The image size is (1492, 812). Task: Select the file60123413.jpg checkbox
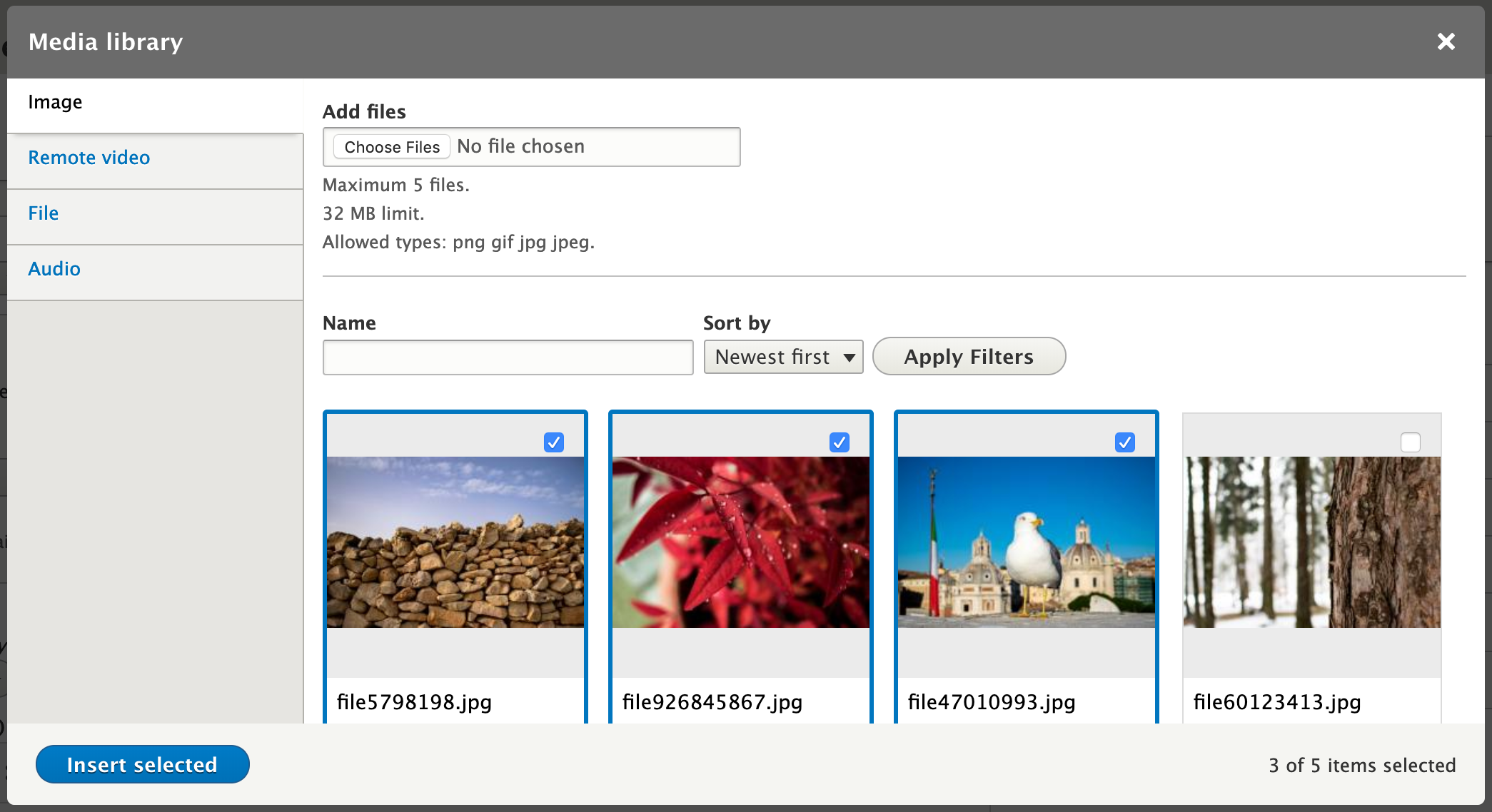pos(1410,442)
